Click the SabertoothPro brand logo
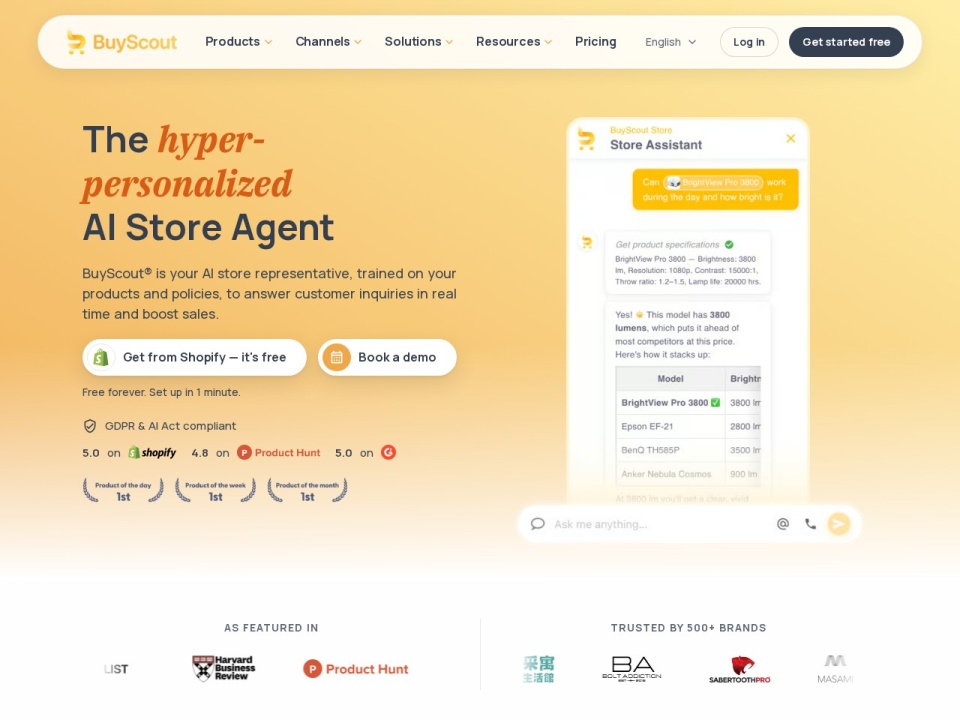960x720 pixels. pyautogui.click(x=740, y=669)
